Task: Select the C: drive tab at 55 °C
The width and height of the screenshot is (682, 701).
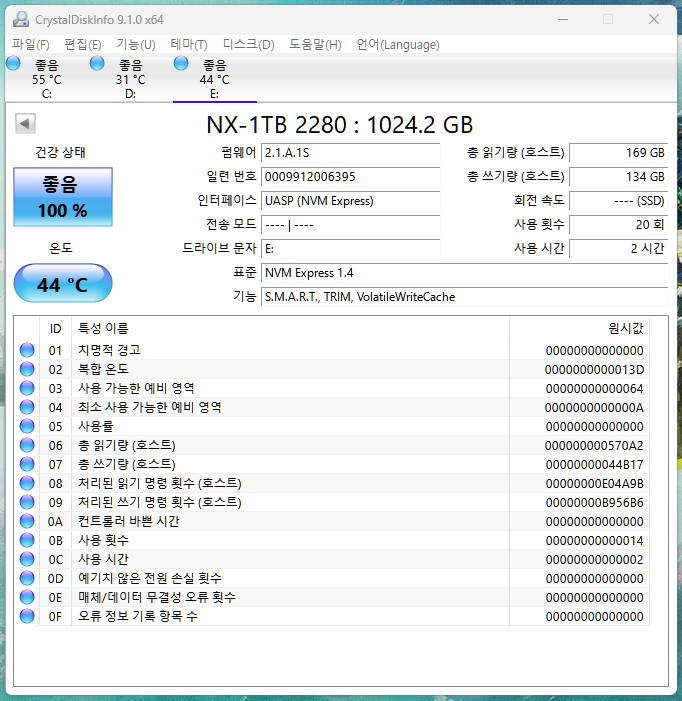Action: pyautogui.click(x=46, y=79)
